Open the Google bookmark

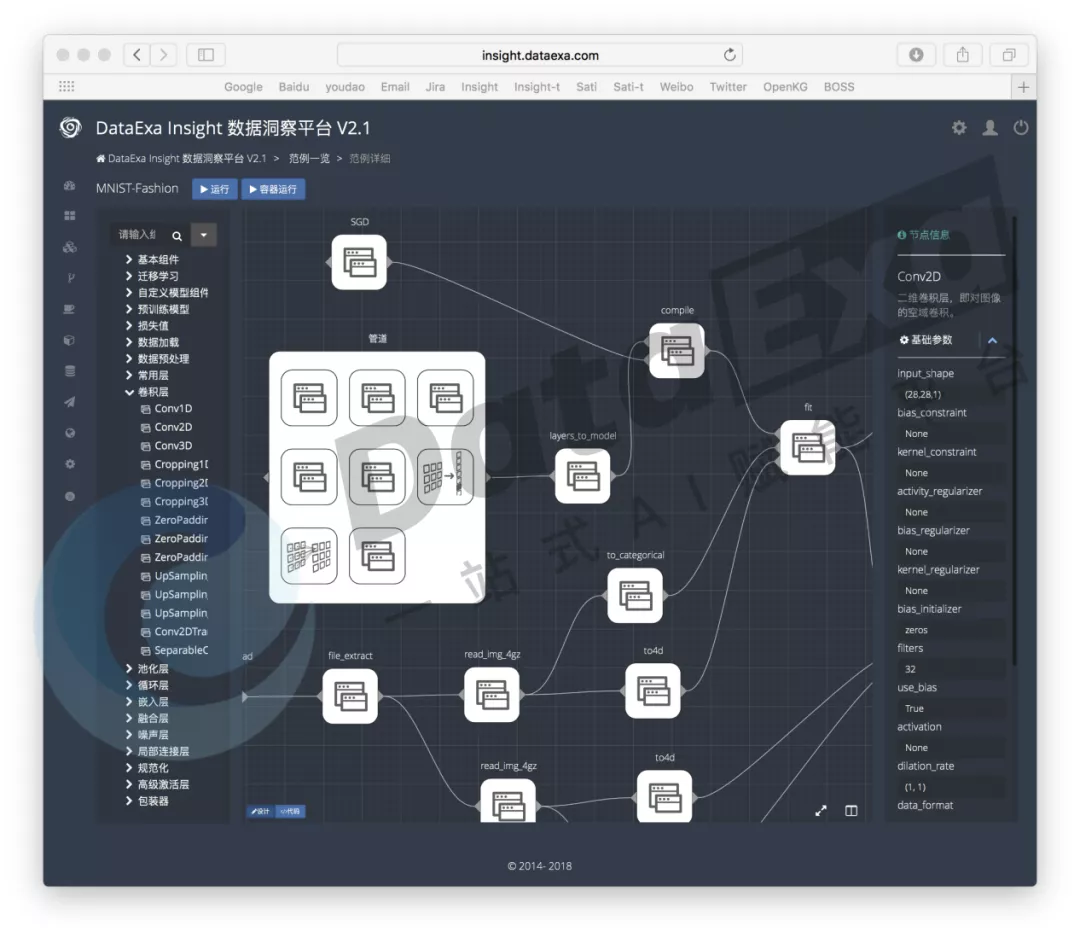click(x=243, y=87)
